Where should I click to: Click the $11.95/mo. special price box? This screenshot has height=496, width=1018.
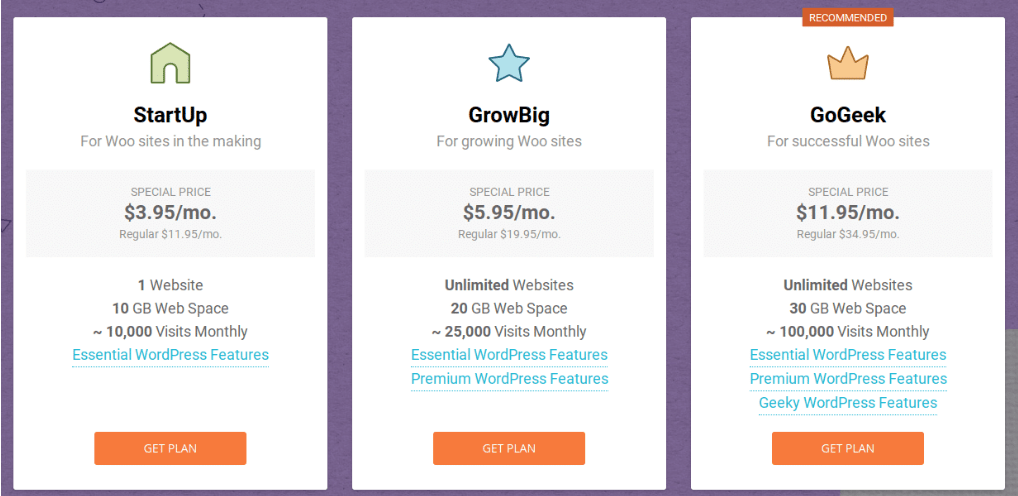tap(848, 213)
